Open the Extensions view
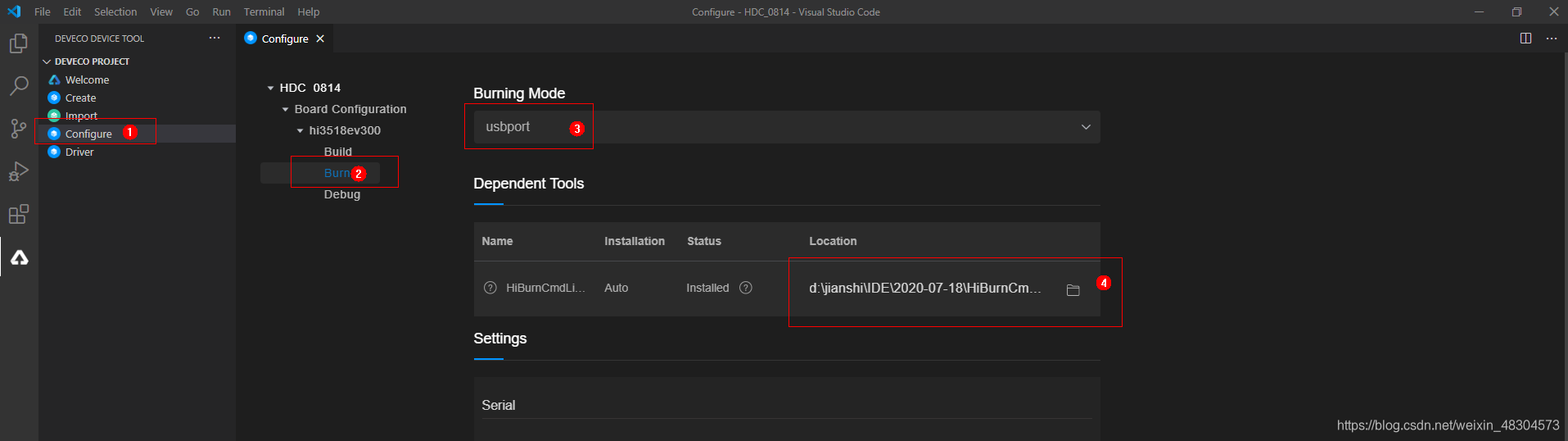 click(x=18, y=214)
